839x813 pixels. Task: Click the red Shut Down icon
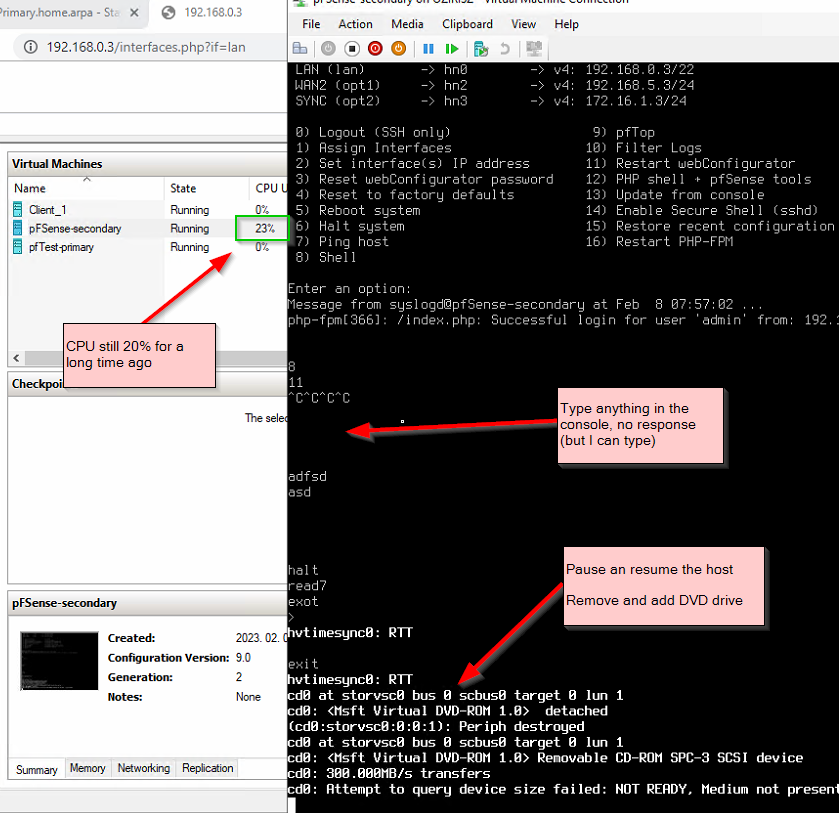tap(375, 49)
